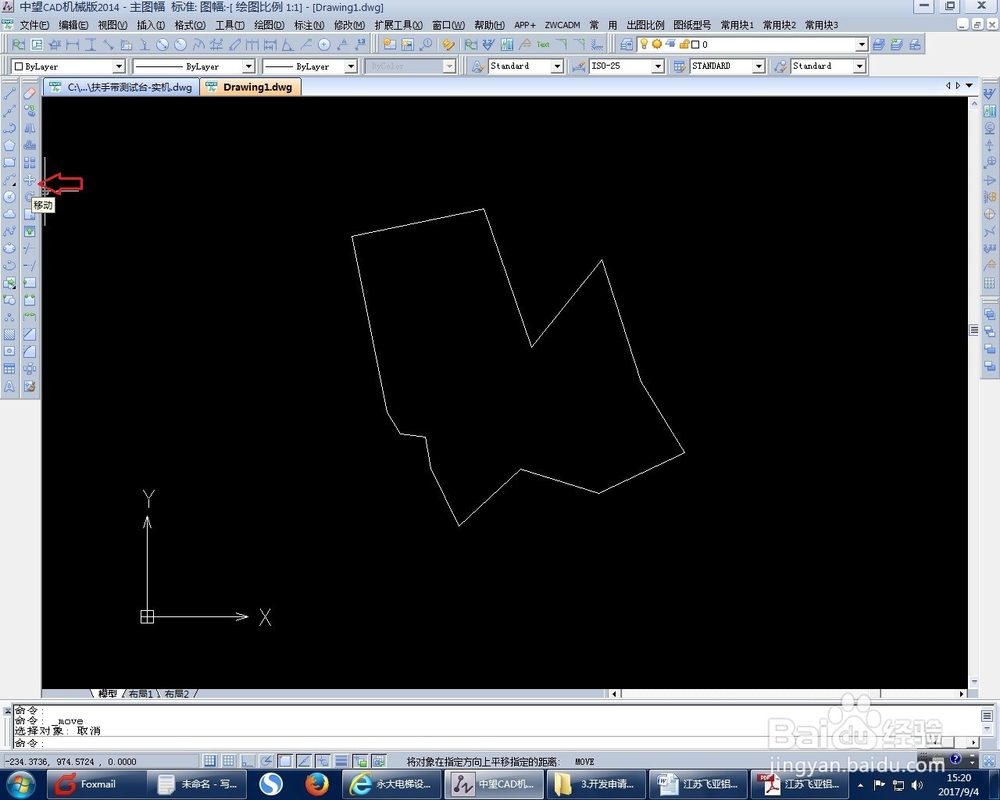Screen dimensions: 1000x800
Task: Open the 常用块1 menu
Action: pos(737,25)
